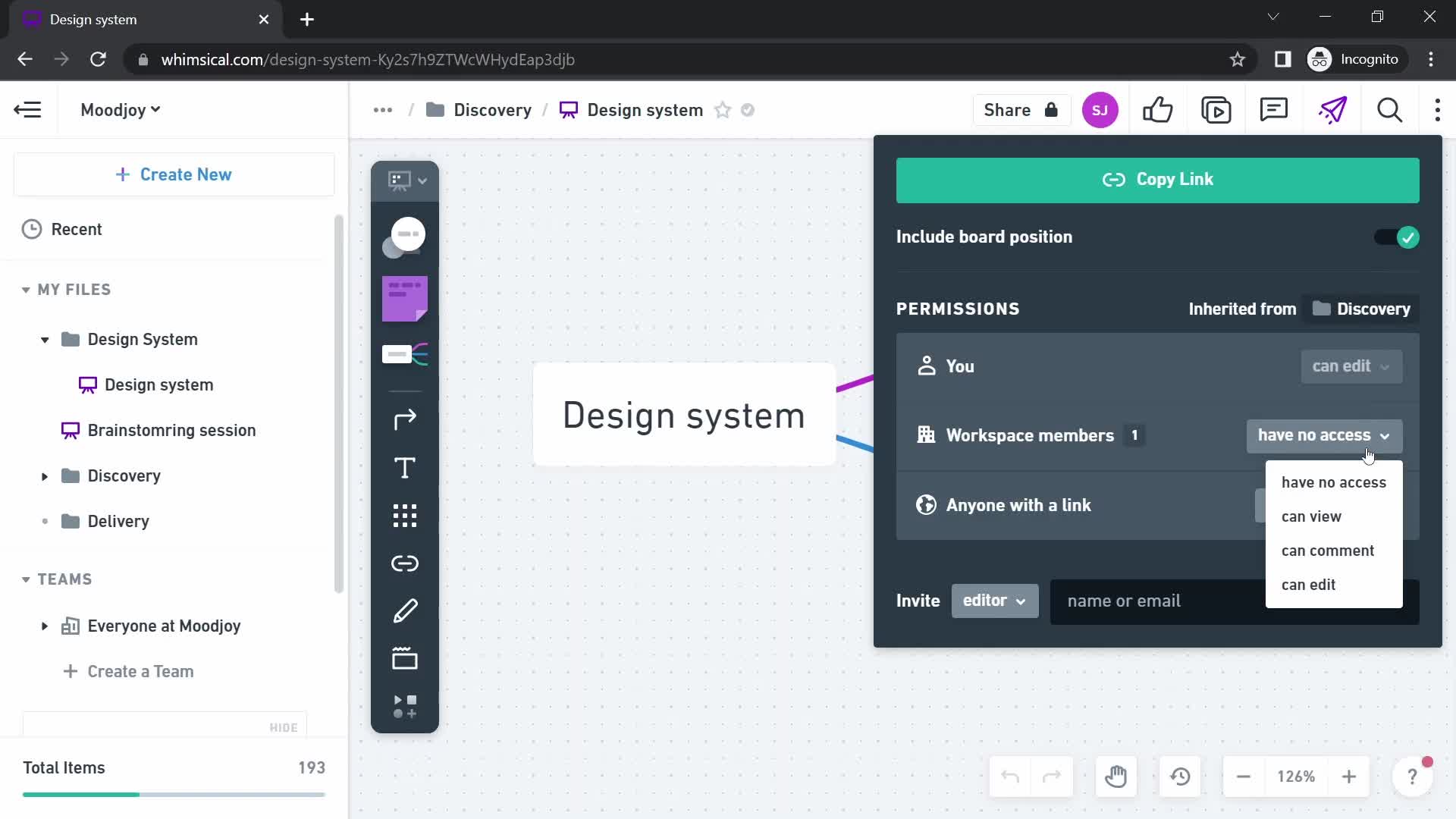Toggle the workspace members access dropdown
Image resolution: width=1456 pixels, height=819 pixels.
click(1322, 435)
